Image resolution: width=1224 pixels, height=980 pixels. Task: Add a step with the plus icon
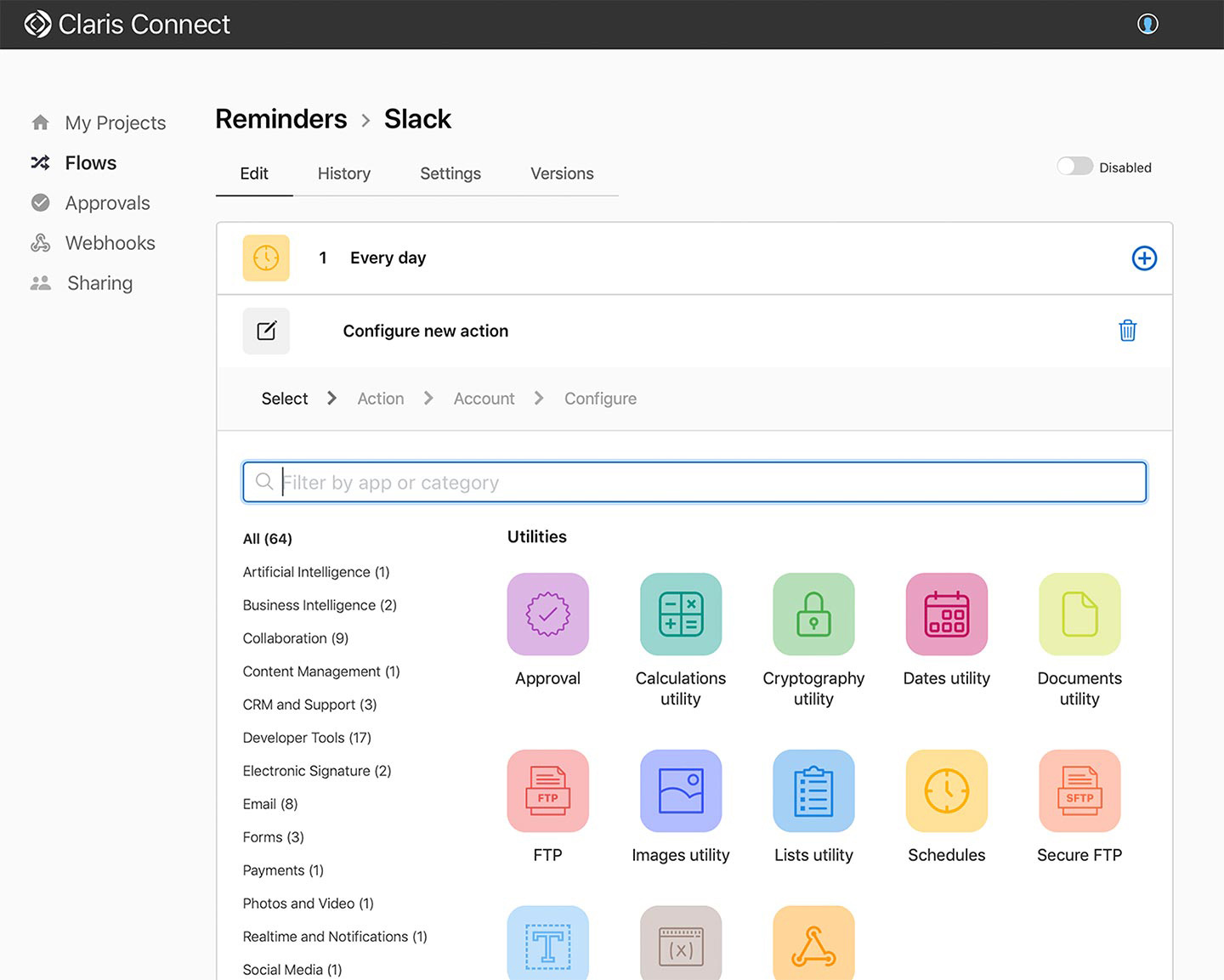coord(1144,258)
